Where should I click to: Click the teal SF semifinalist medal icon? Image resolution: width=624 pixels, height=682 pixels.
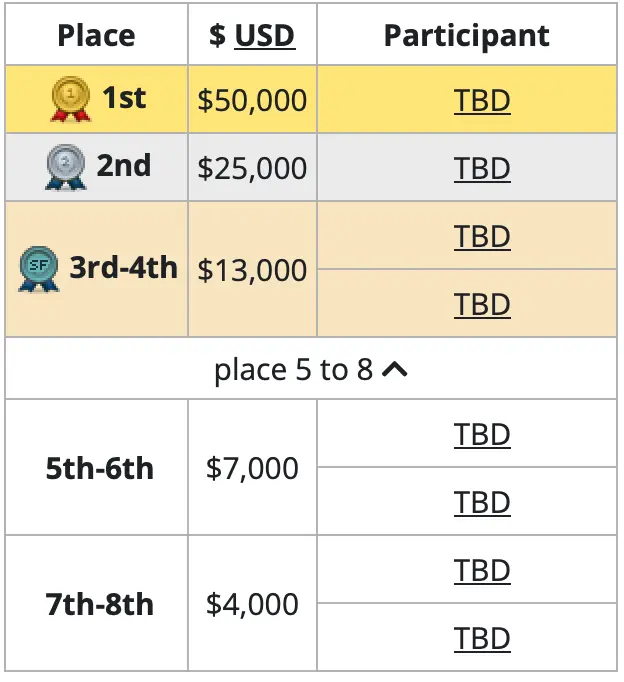coord(39,269)
